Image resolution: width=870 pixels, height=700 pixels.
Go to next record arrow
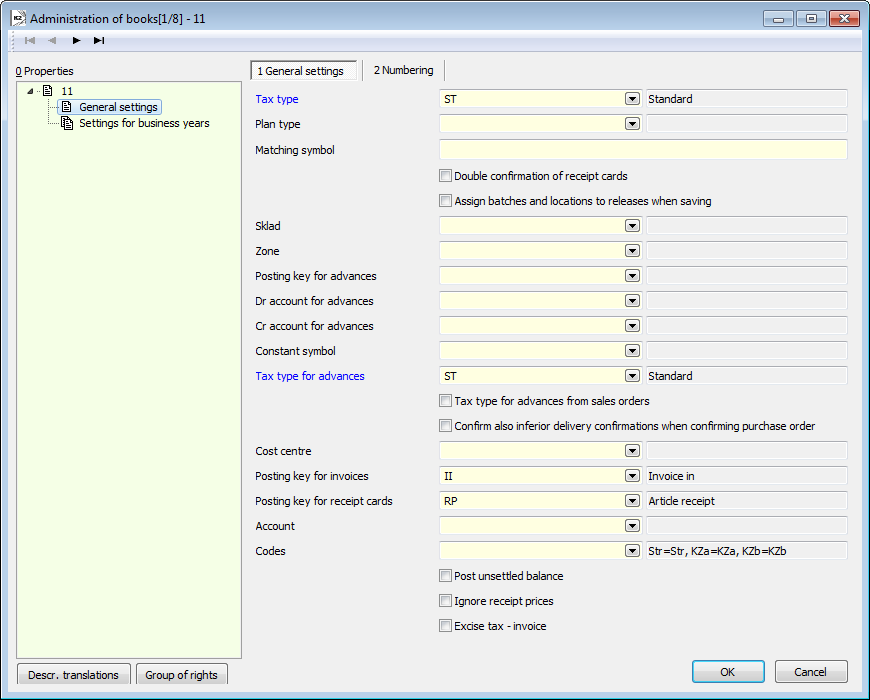point(77,40)
